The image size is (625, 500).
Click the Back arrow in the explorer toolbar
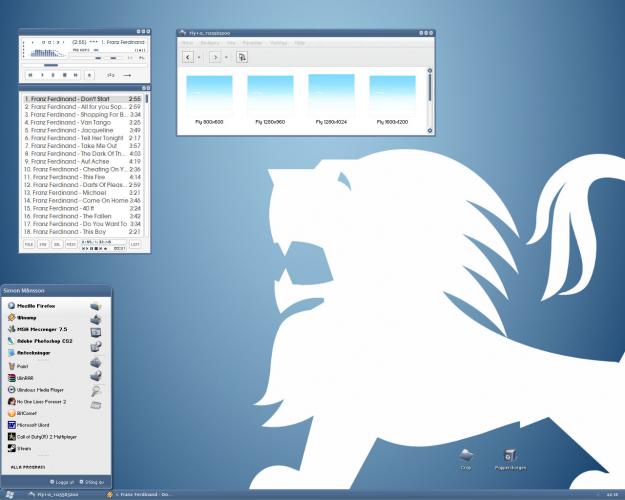[189, 58]
